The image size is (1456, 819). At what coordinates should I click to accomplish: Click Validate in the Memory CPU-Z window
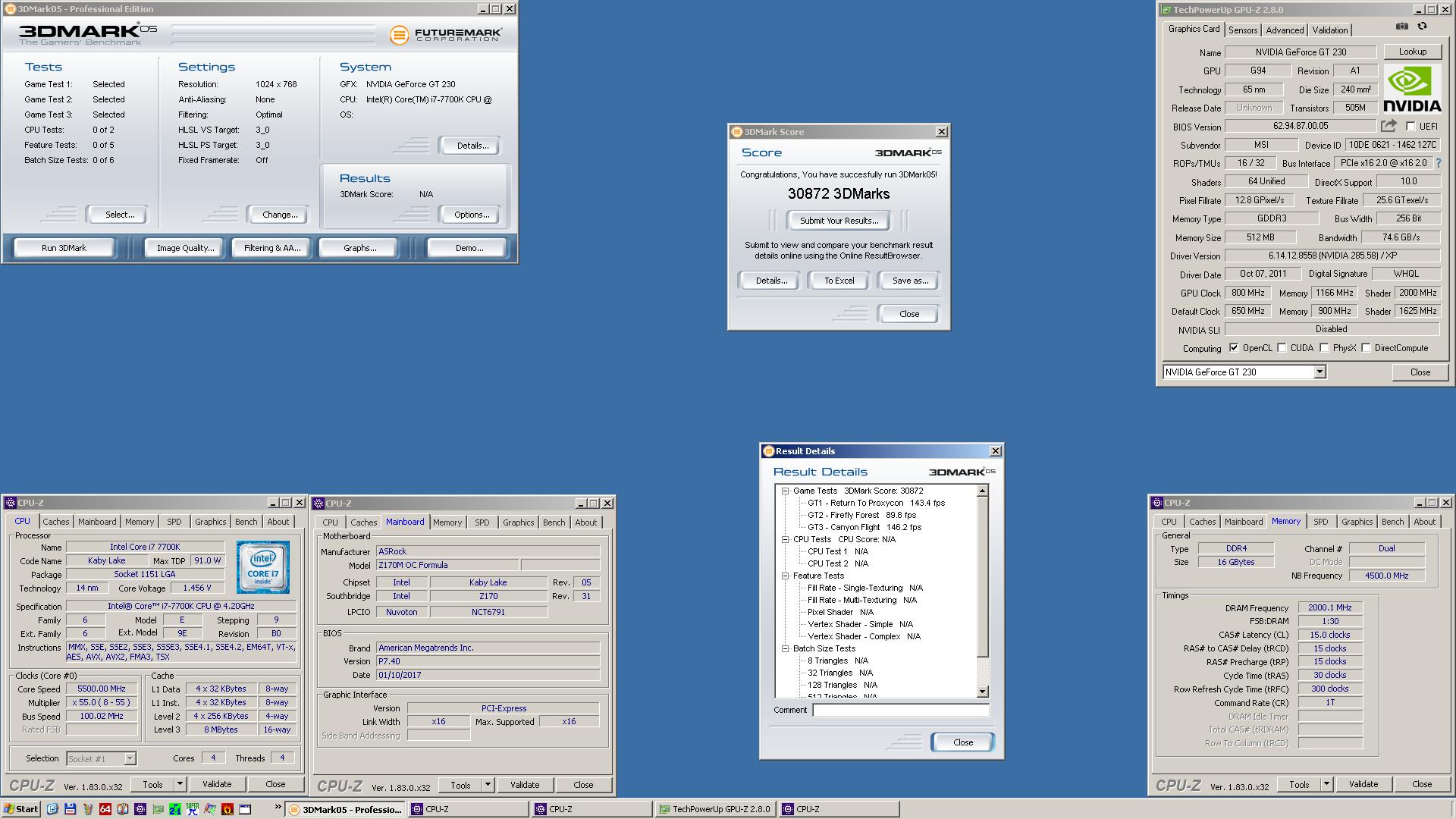tap(1363, 784)
